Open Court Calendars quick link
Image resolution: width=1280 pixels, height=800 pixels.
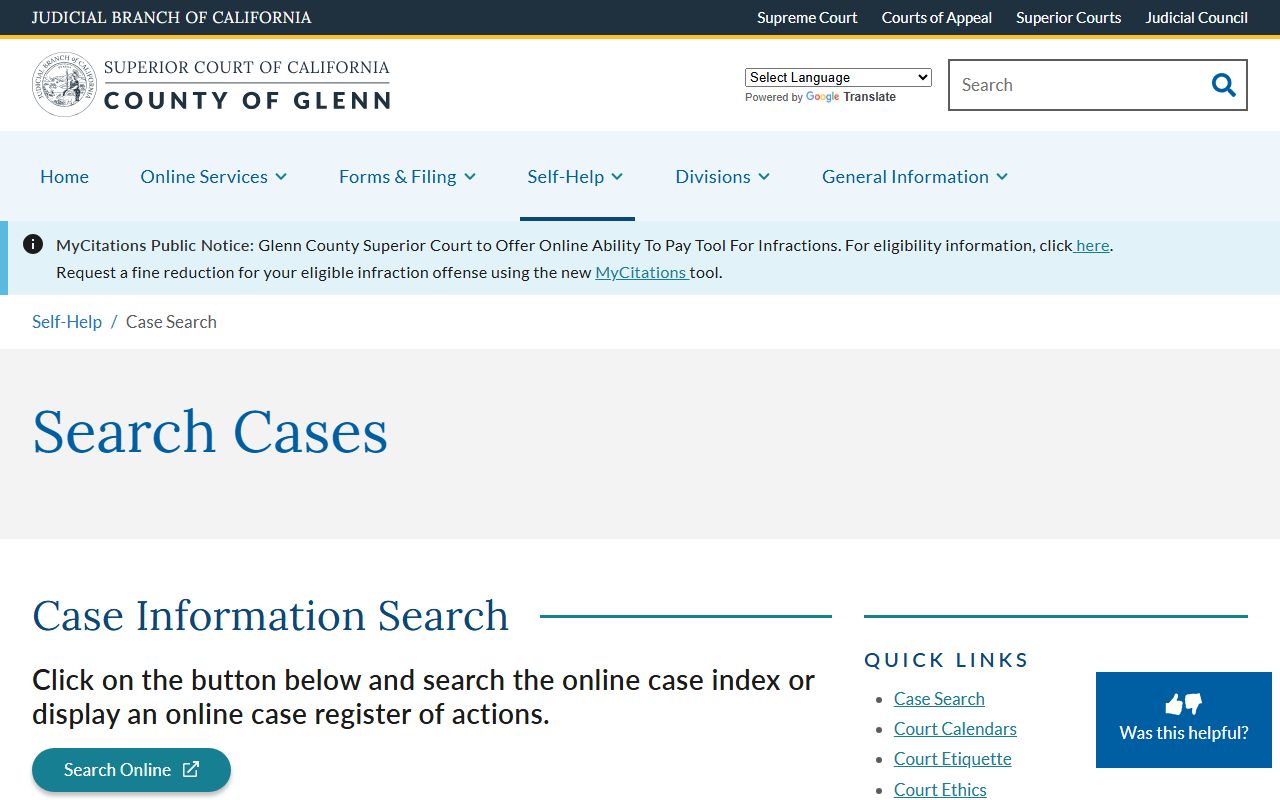click(955, 728)
